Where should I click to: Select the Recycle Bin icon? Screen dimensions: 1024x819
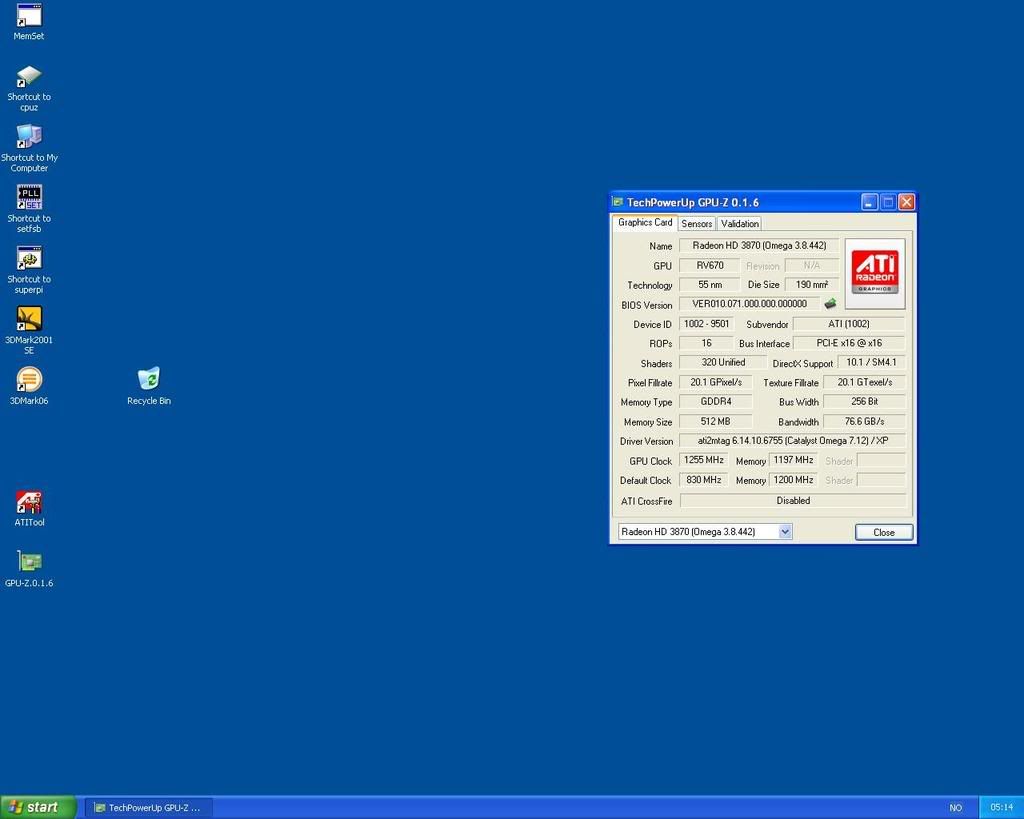point(149,386)
